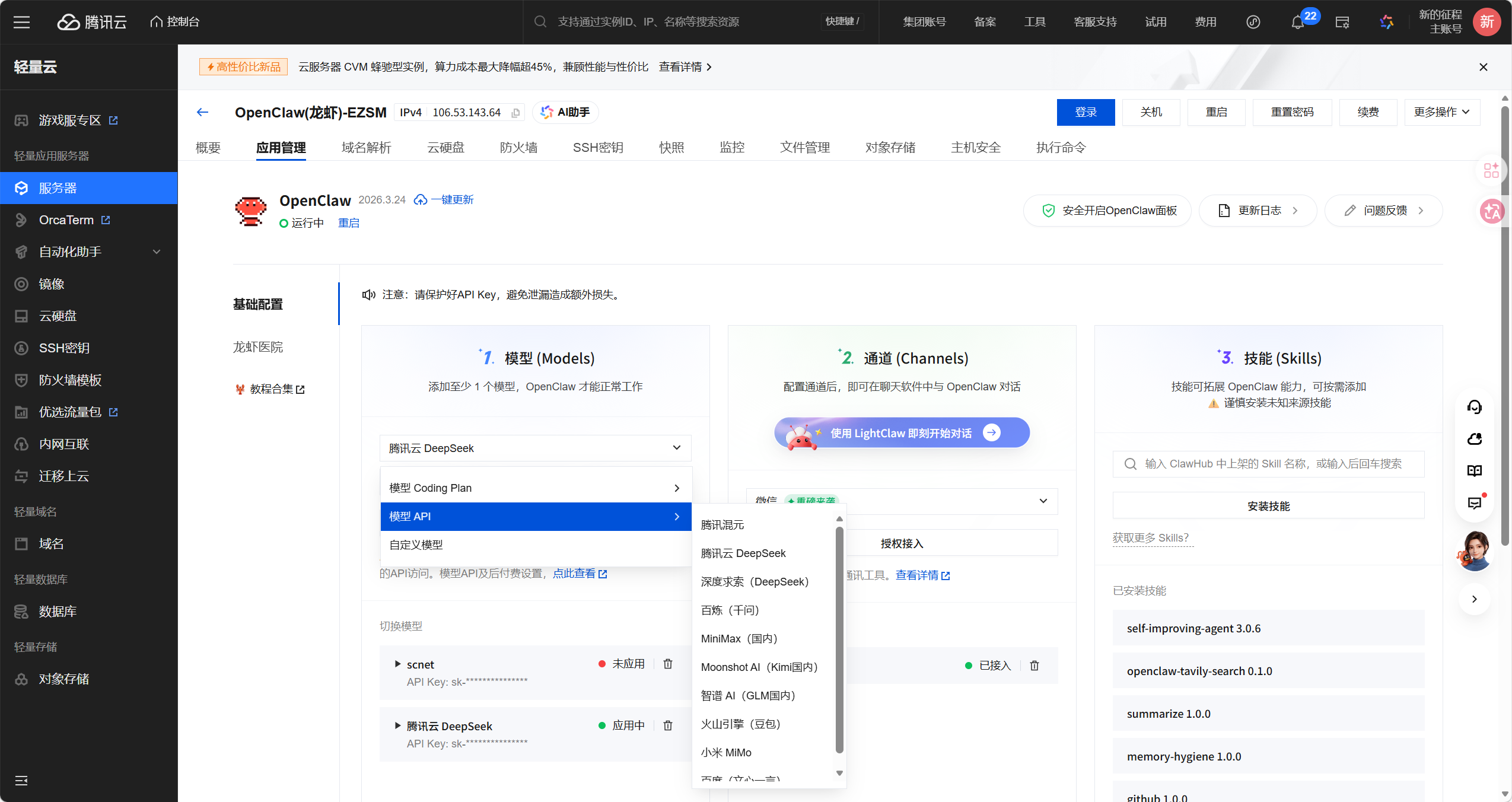Open the 微信 channel dropdown
The width and height of the screenshot is (1512, 802).
902,501
